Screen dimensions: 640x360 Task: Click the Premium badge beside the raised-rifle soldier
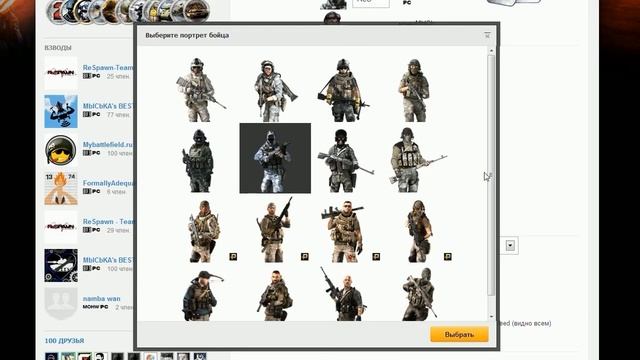(x=304, y=256)
